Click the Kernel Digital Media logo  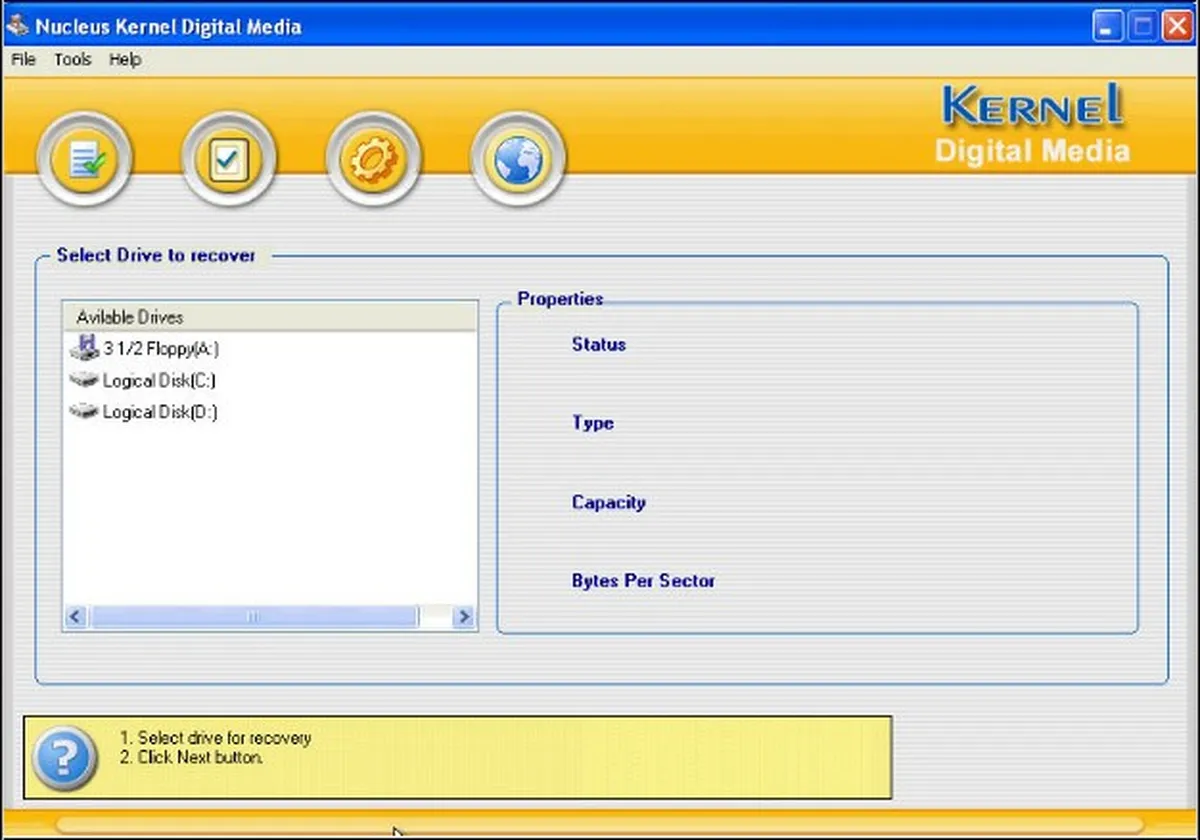1032,125
